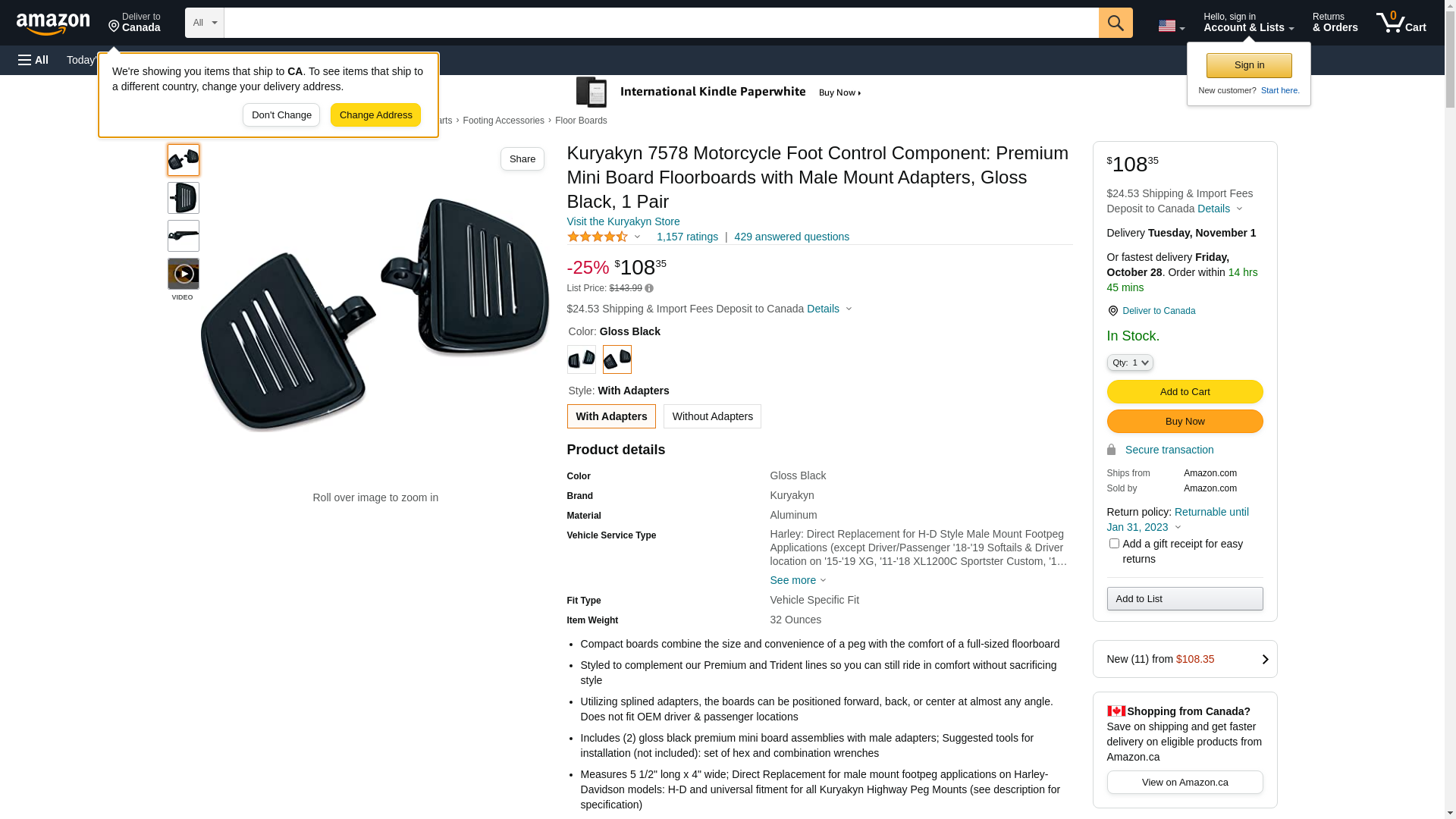Choose the first color swatch option
Image resolution: width=1456 pixels, height=819 pixels.
(582, 359)
